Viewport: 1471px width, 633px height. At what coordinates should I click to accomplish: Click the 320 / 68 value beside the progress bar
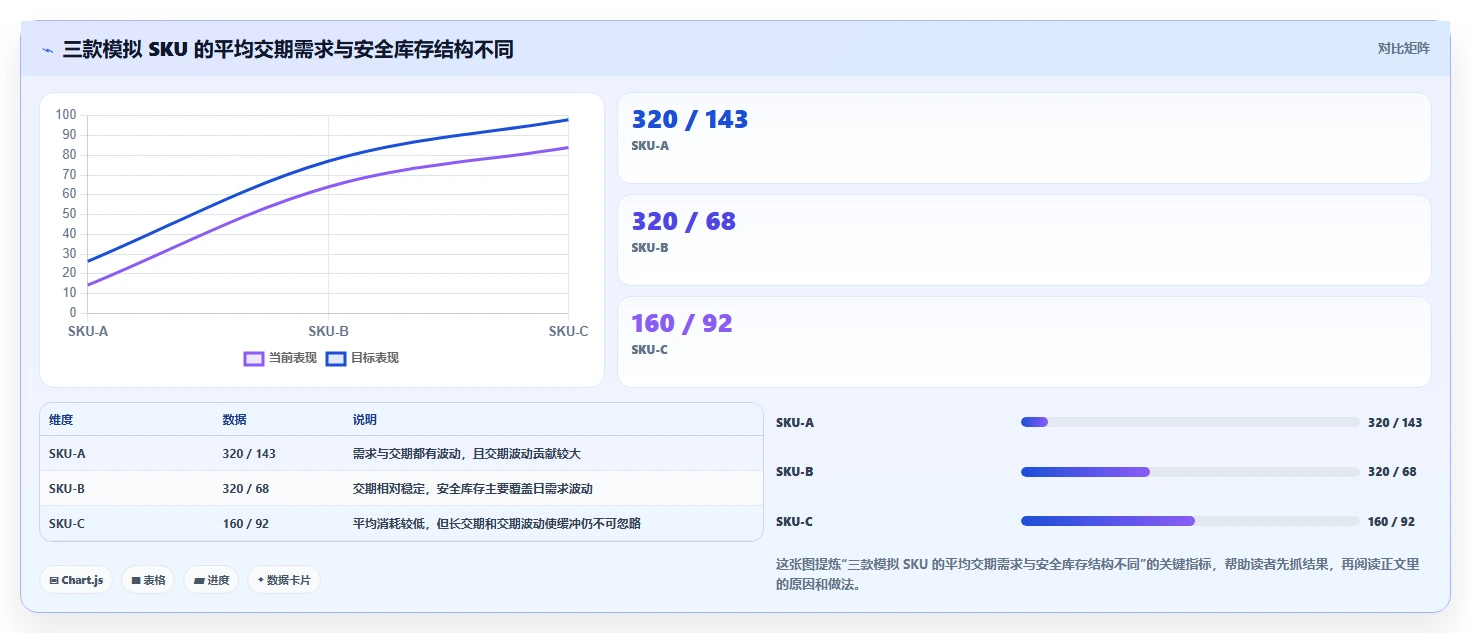pos(1392,472)
